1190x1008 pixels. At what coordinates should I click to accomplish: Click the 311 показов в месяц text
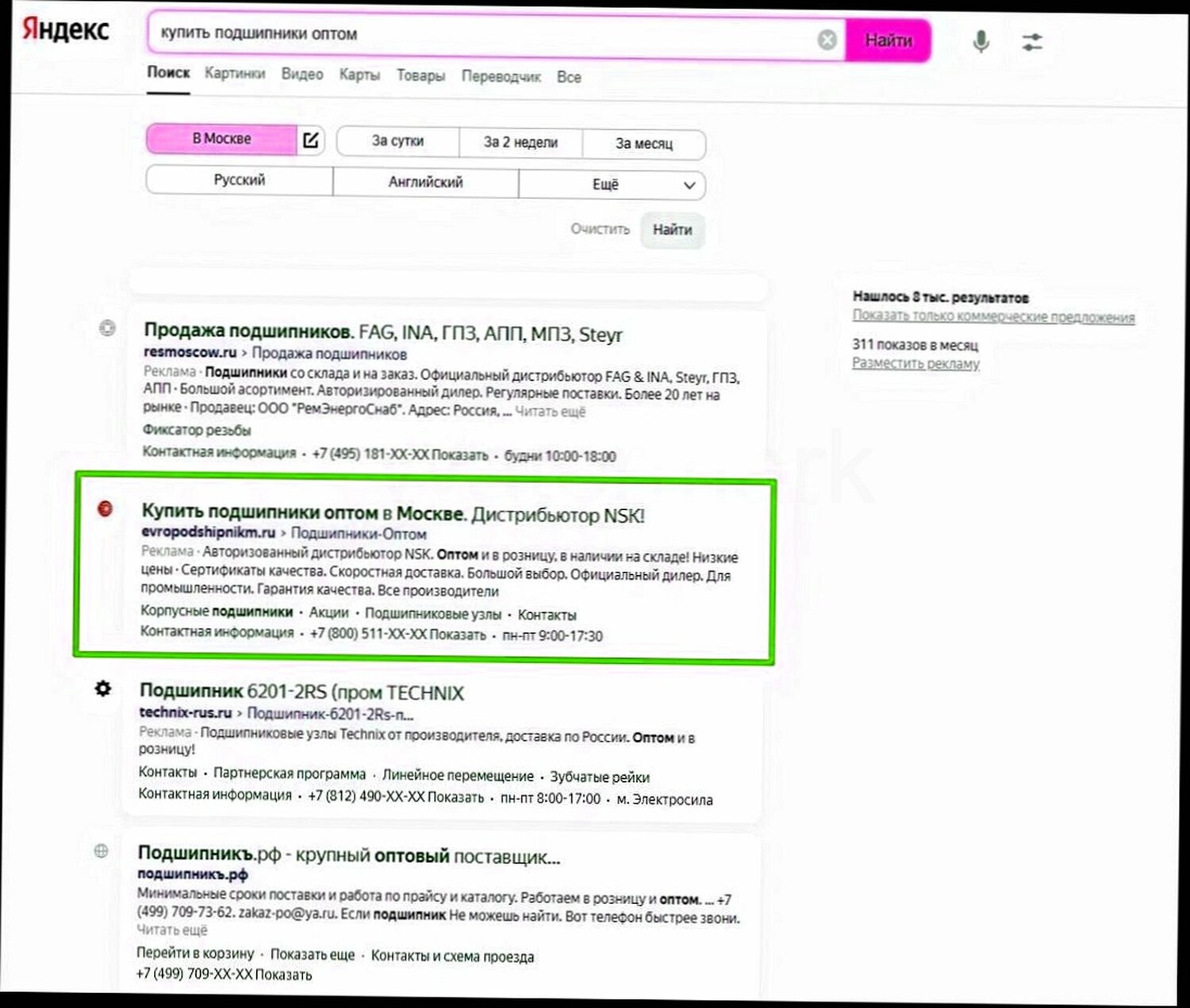click(x=916, y=344)
